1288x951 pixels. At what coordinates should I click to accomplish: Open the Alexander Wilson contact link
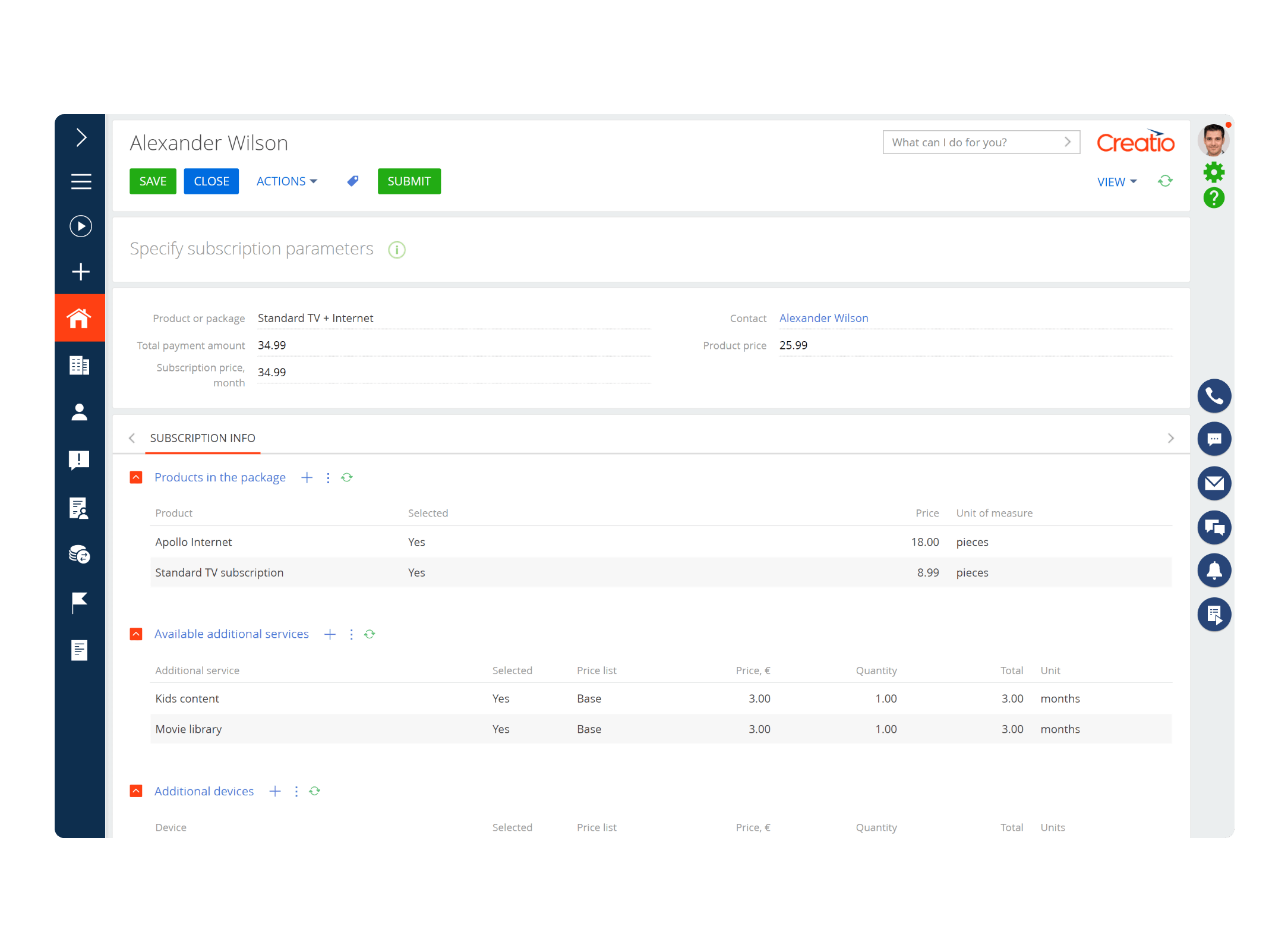[x=823, y=318]
